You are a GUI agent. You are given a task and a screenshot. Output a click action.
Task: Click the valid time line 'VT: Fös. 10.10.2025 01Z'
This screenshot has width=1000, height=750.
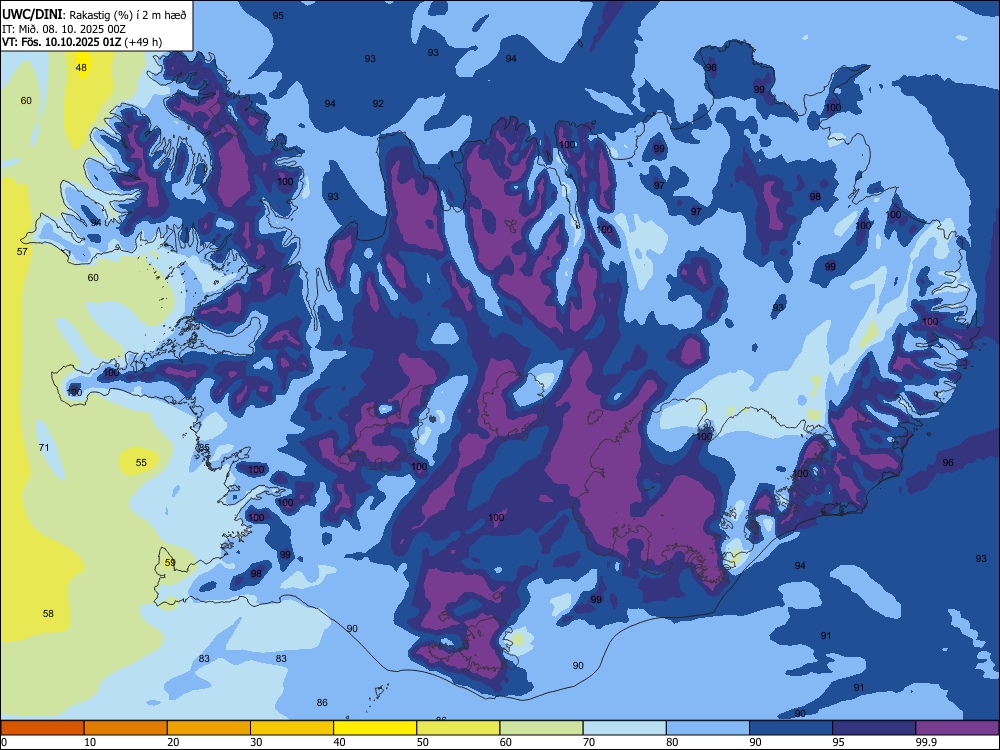[62, 42]
